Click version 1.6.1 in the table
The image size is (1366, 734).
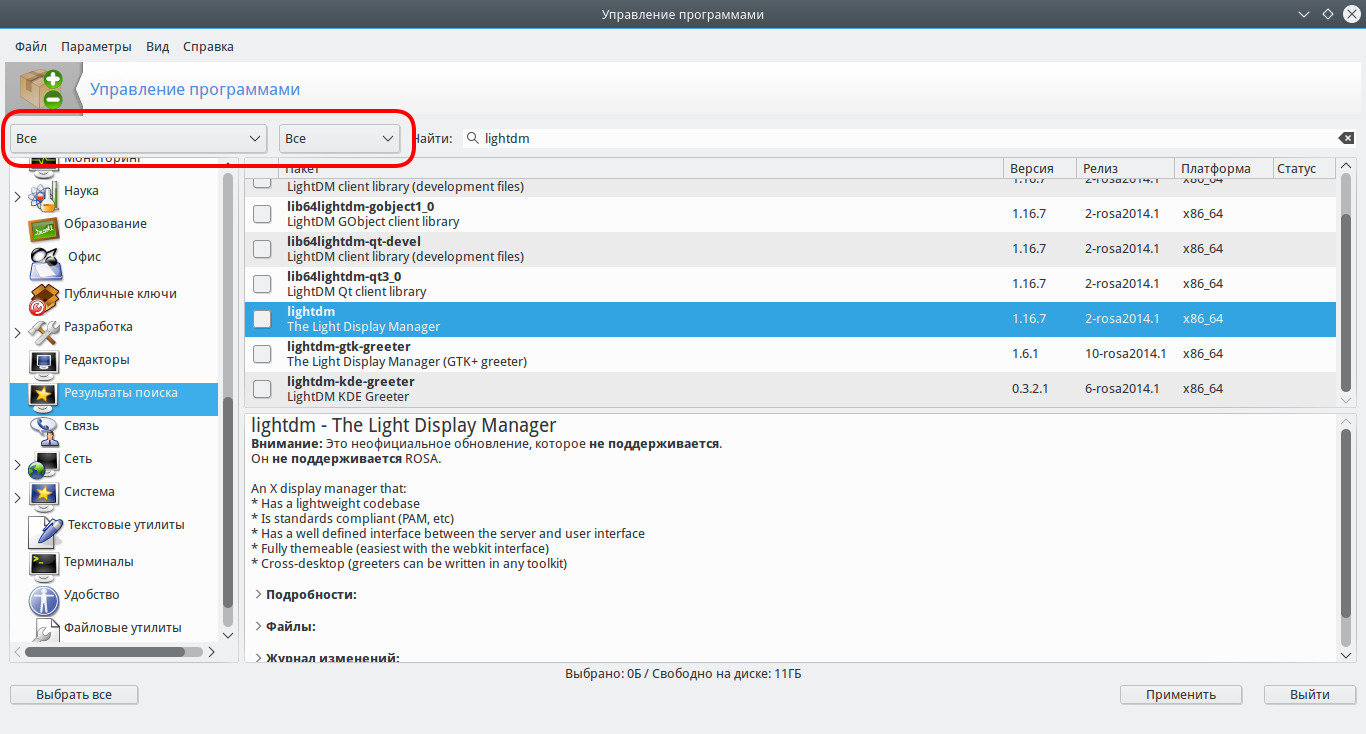1025,354
